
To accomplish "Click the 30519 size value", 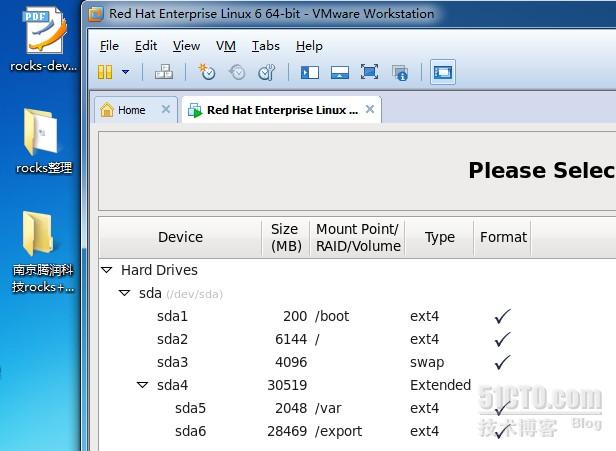I will pos(287,385).
